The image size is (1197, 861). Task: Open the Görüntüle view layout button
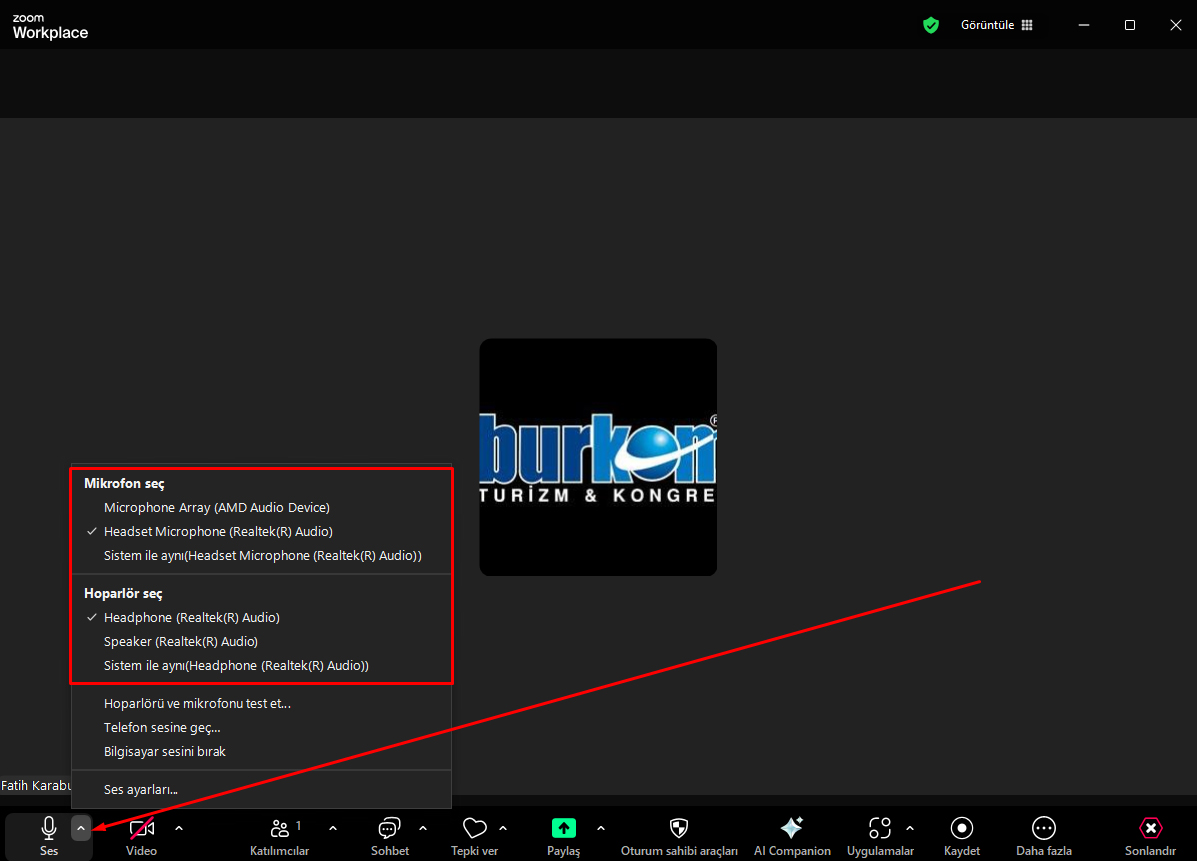coord(997,25)
